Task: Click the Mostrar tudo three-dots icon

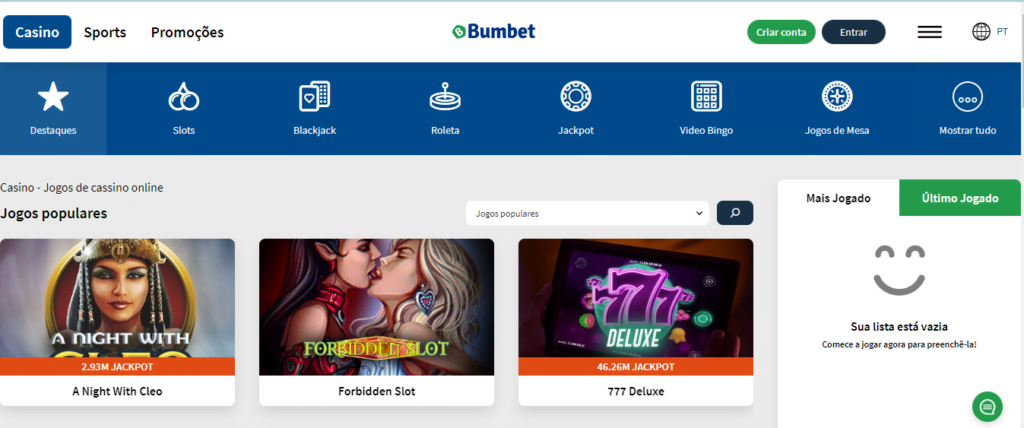Action: coord(967,97)
